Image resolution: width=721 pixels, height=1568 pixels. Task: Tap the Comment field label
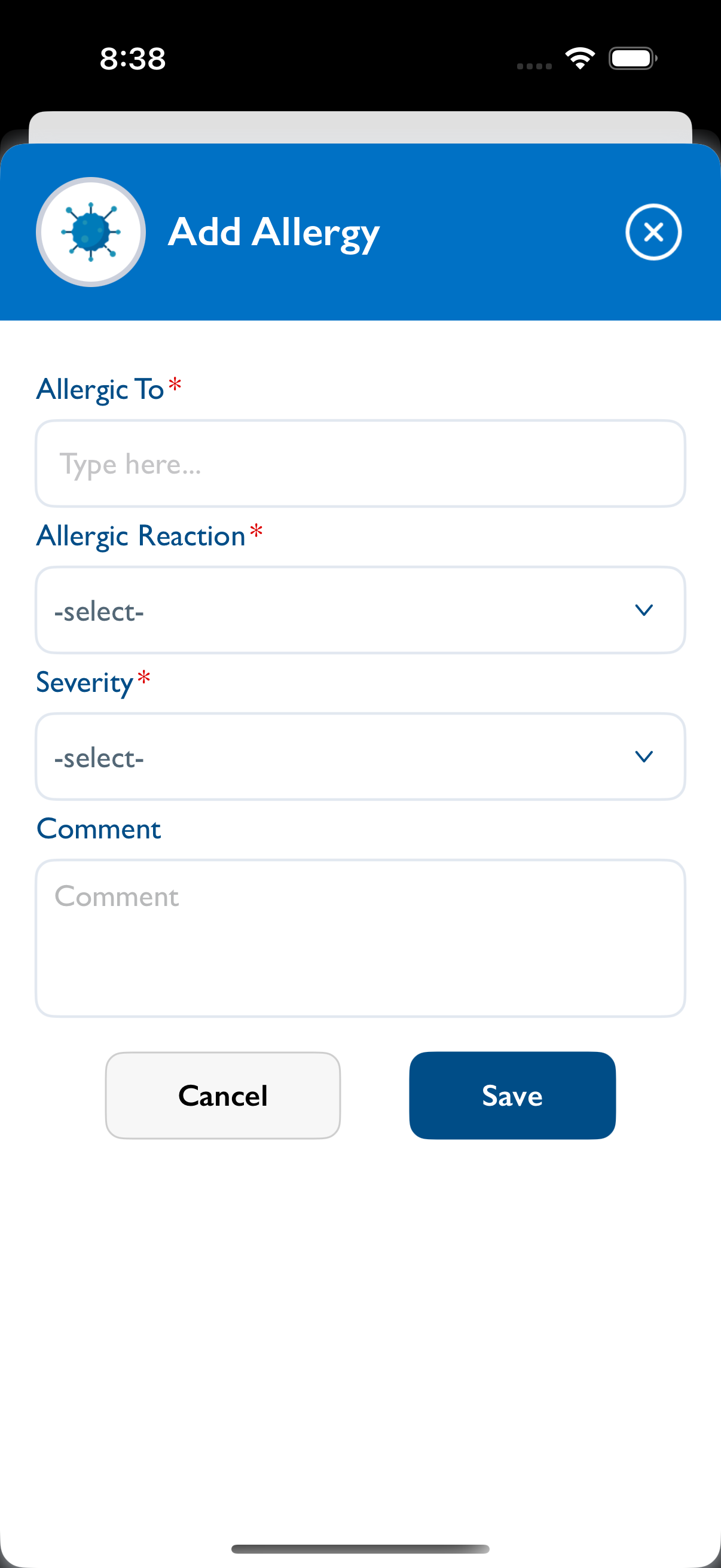coord(99,829)
